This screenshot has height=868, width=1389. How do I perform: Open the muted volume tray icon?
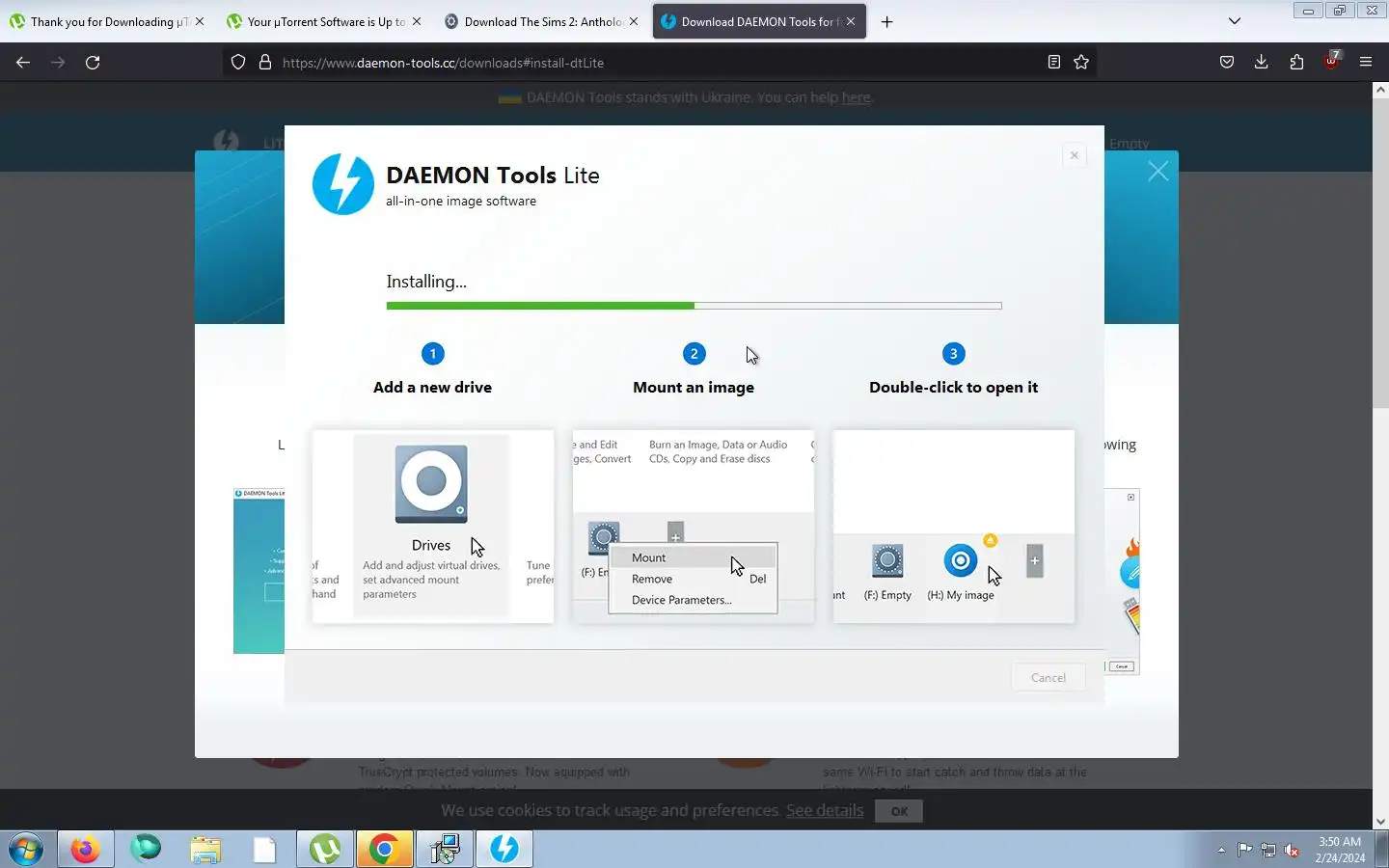coord(1292,850)
